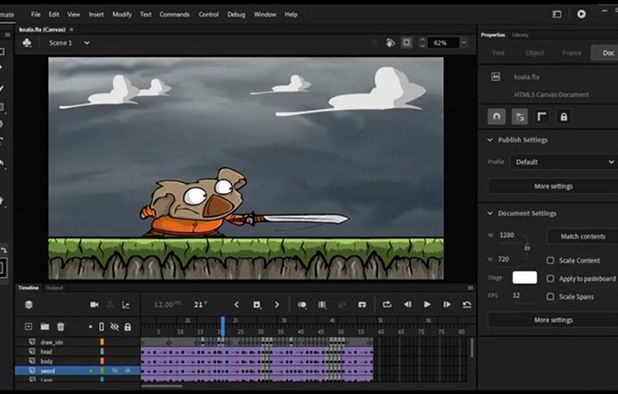Image resolution: width=618 pixels, height=394 pixels.
Task: Click More settings under Publish Settings
Action: pos(553,186)
